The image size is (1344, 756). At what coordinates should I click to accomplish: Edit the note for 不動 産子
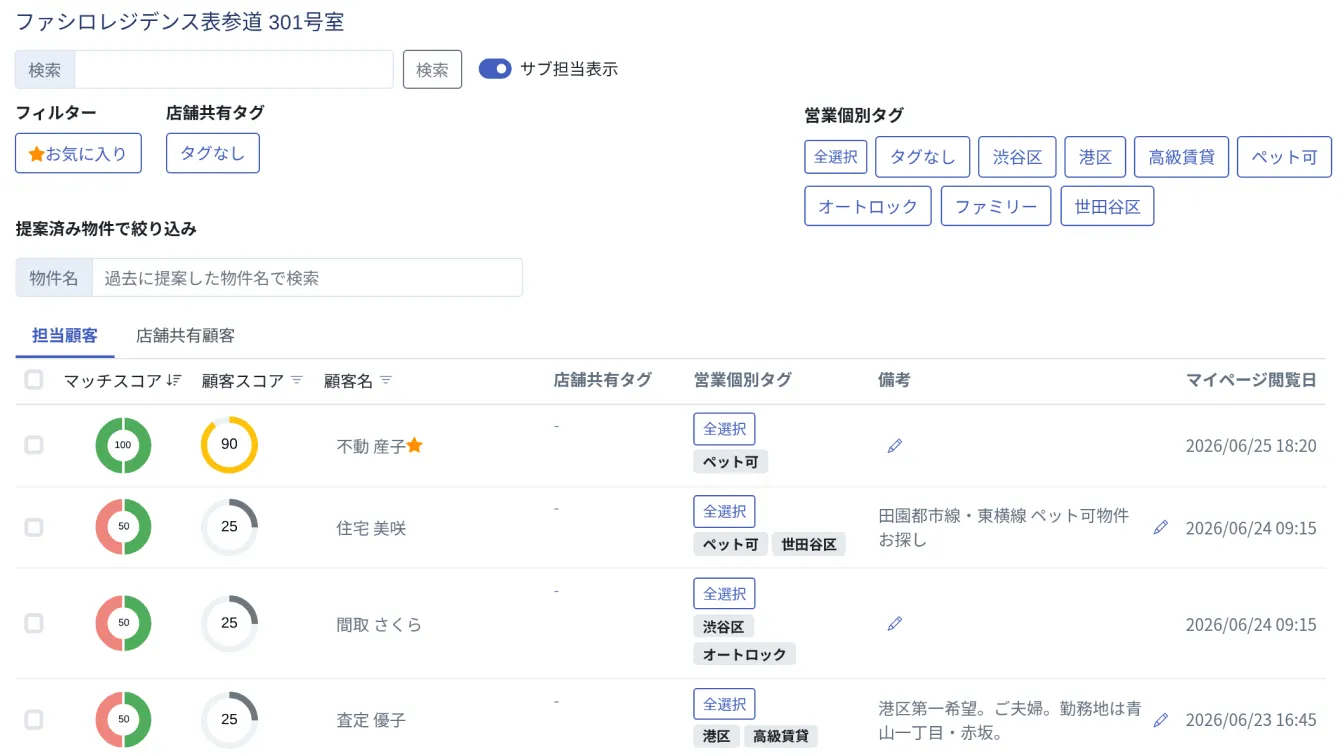click(x=895, y=446)
